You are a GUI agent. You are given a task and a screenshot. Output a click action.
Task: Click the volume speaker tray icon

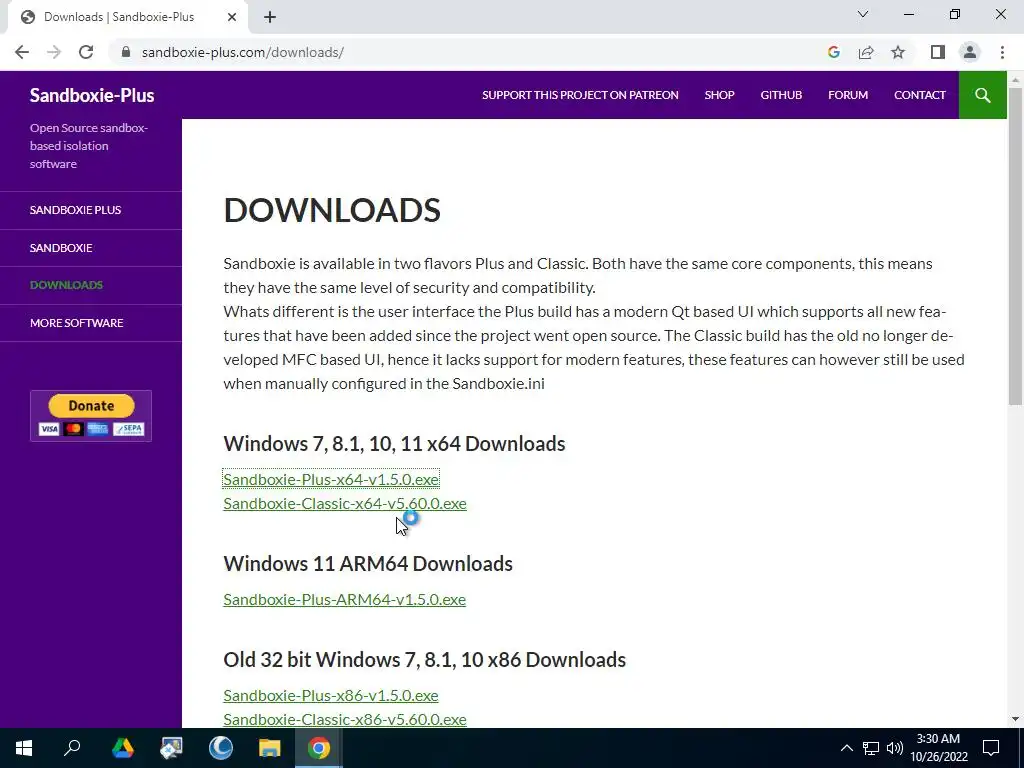(x=895, y=748)
